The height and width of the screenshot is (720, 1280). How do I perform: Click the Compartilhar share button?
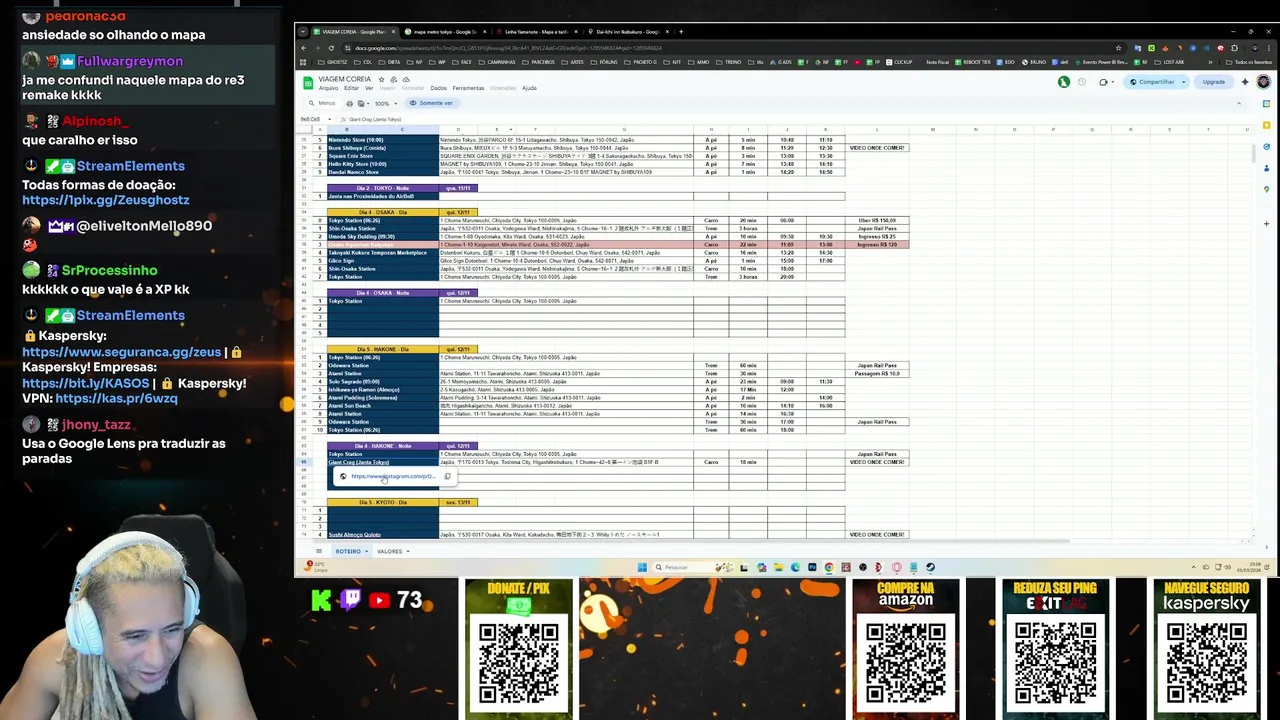[x=1152, y=82]
